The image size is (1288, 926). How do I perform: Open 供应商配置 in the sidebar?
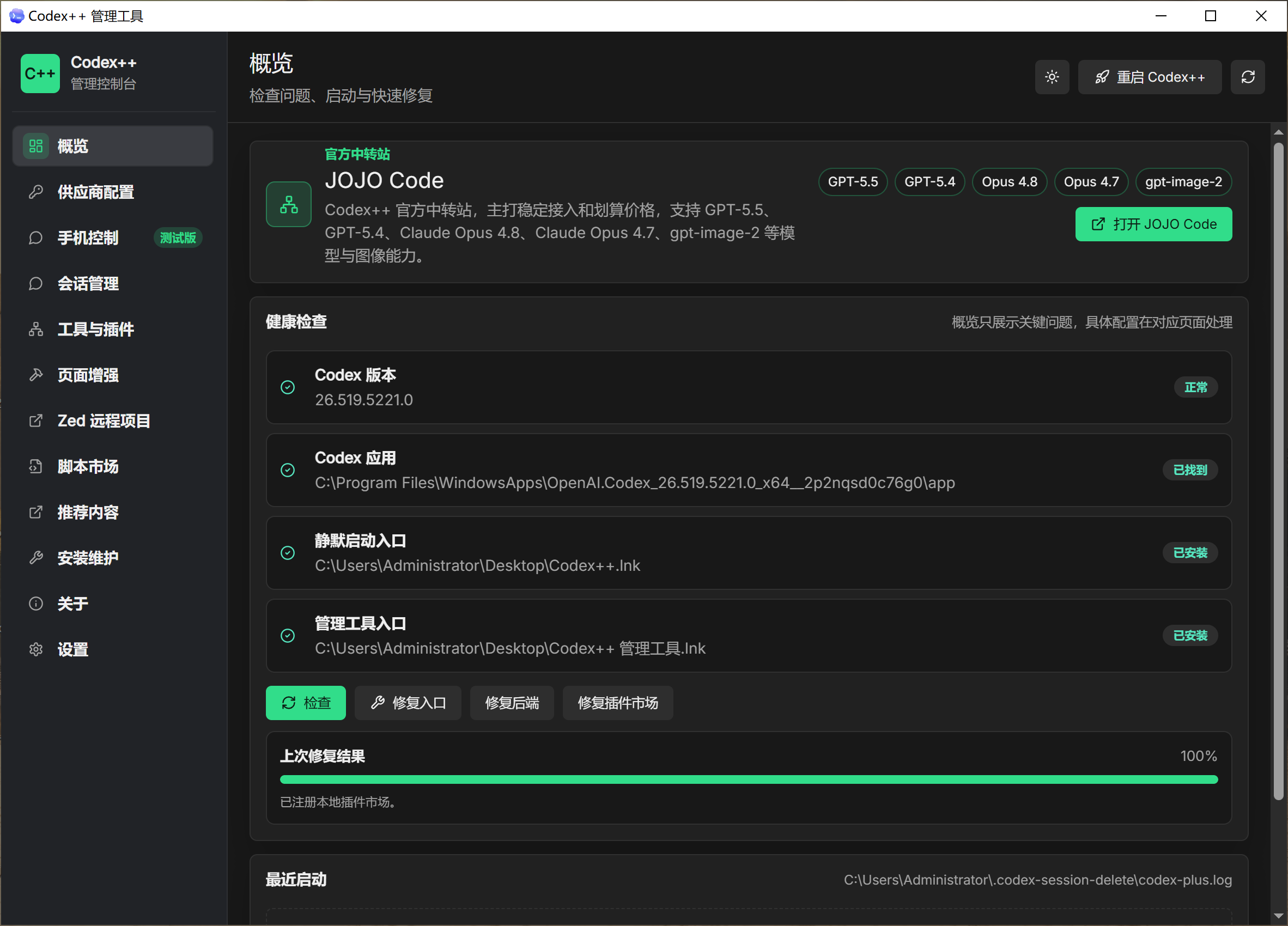[x=112, y=192]
